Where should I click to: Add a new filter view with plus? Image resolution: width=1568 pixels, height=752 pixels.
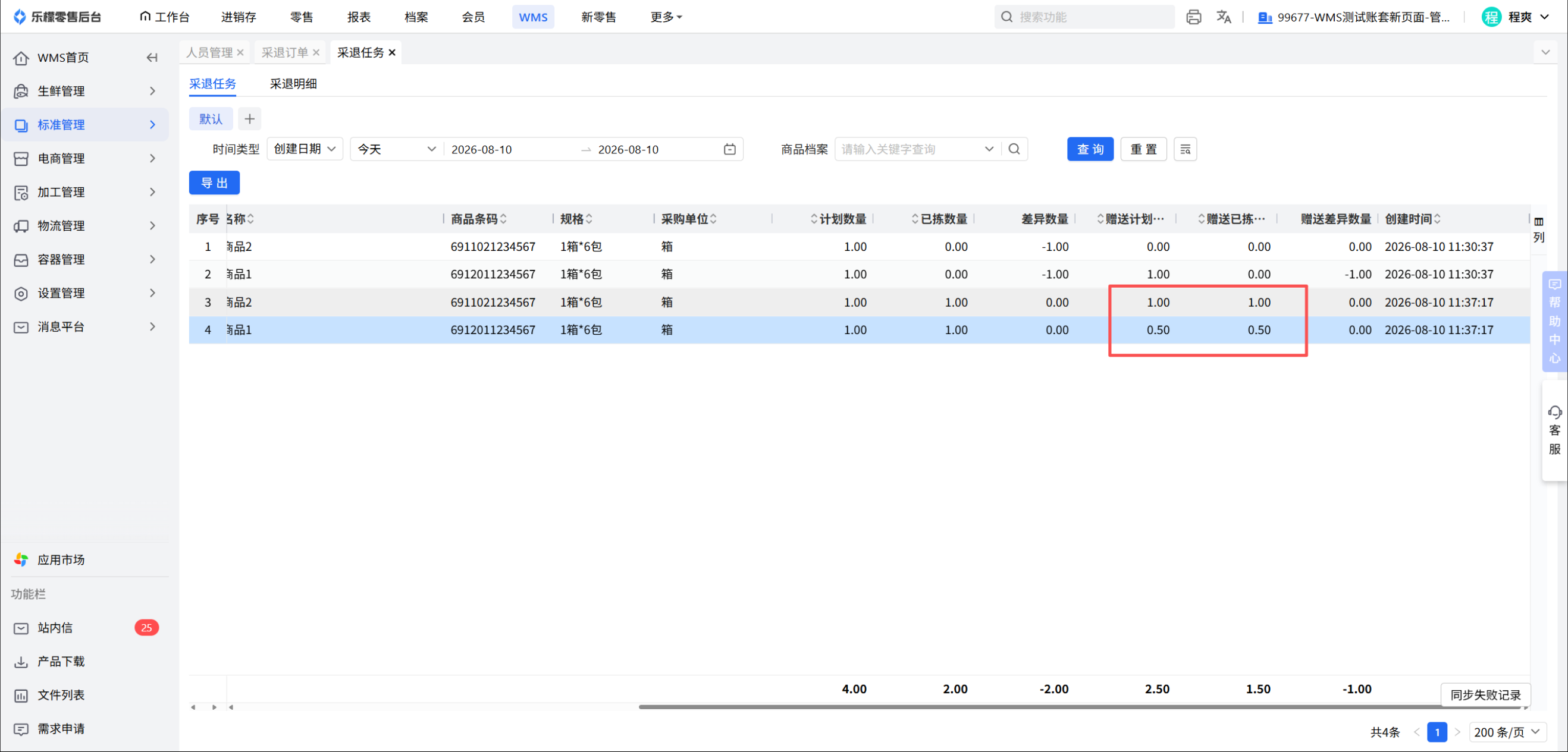[x=250, y=119]
